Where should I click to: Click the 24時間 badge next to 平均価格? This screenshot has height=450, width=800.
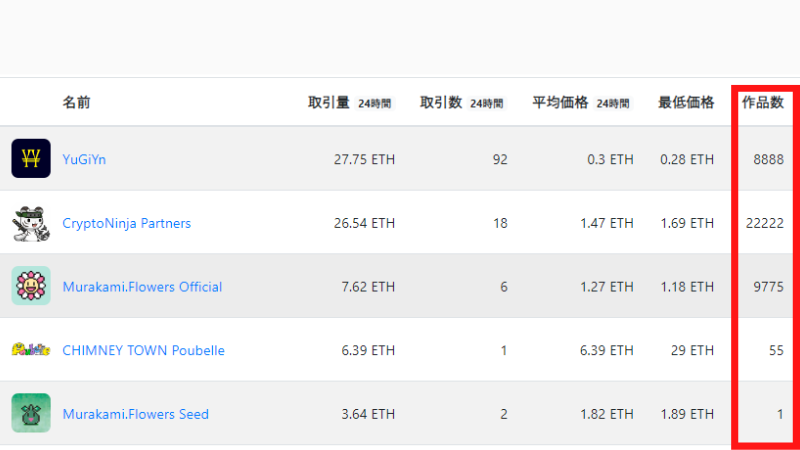coord(613,104)
